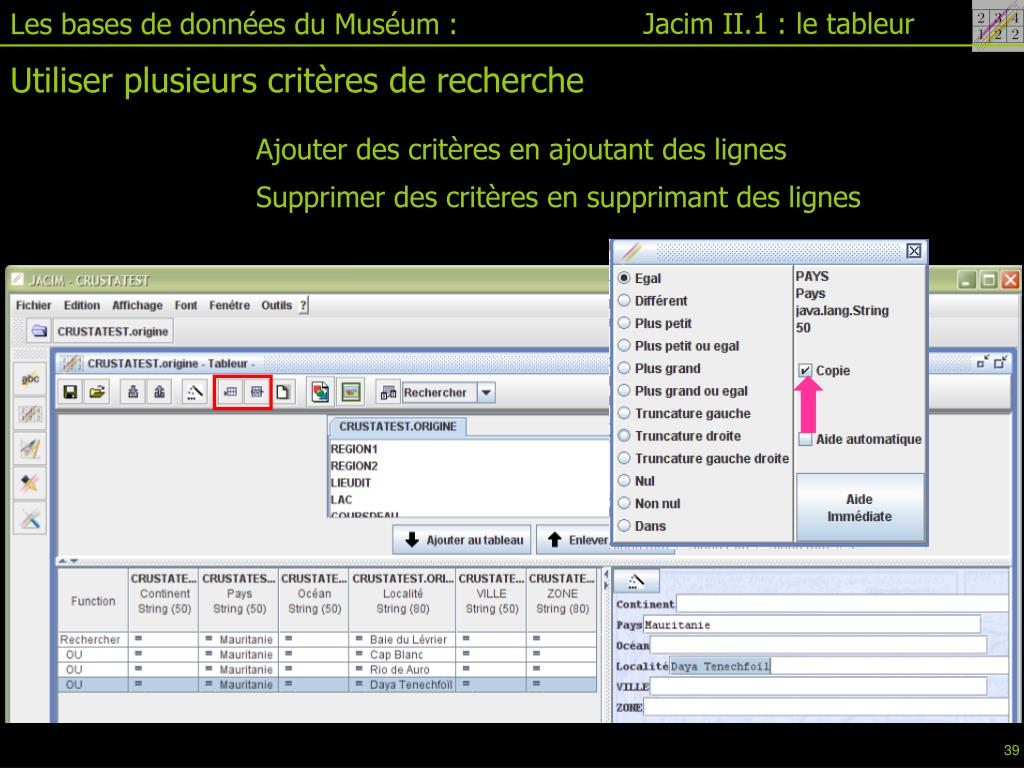Click the open folder toolbar icon
The width and height of the screenshot is (1024, 768).
pyautogui.click(x=97, y=392)
